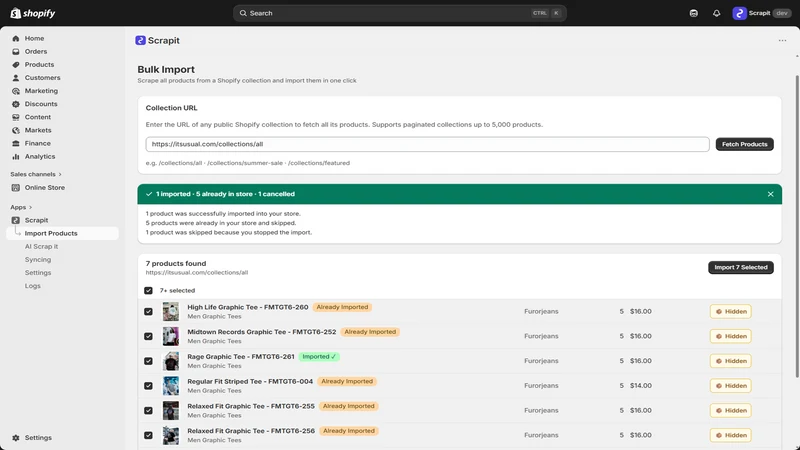Expand the Sales channels chevron

click(60, 174)
